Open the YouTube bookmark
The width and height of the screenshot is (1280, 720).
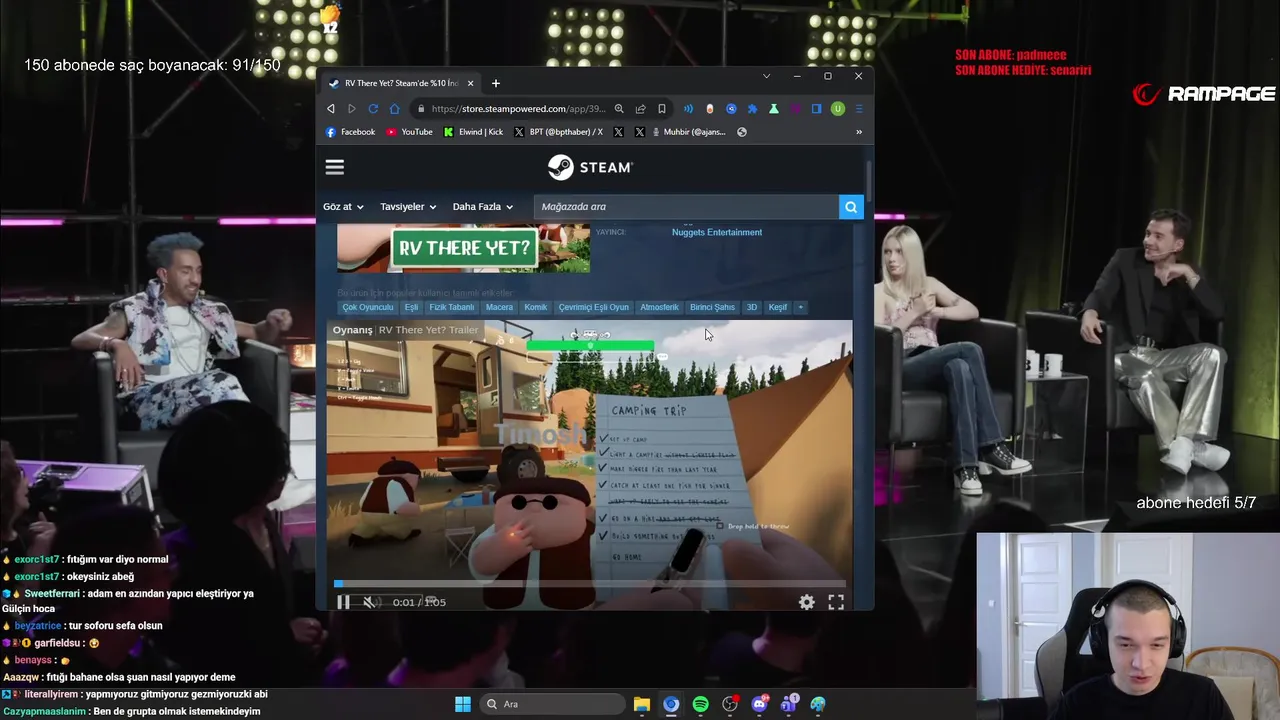click(409, 132)
